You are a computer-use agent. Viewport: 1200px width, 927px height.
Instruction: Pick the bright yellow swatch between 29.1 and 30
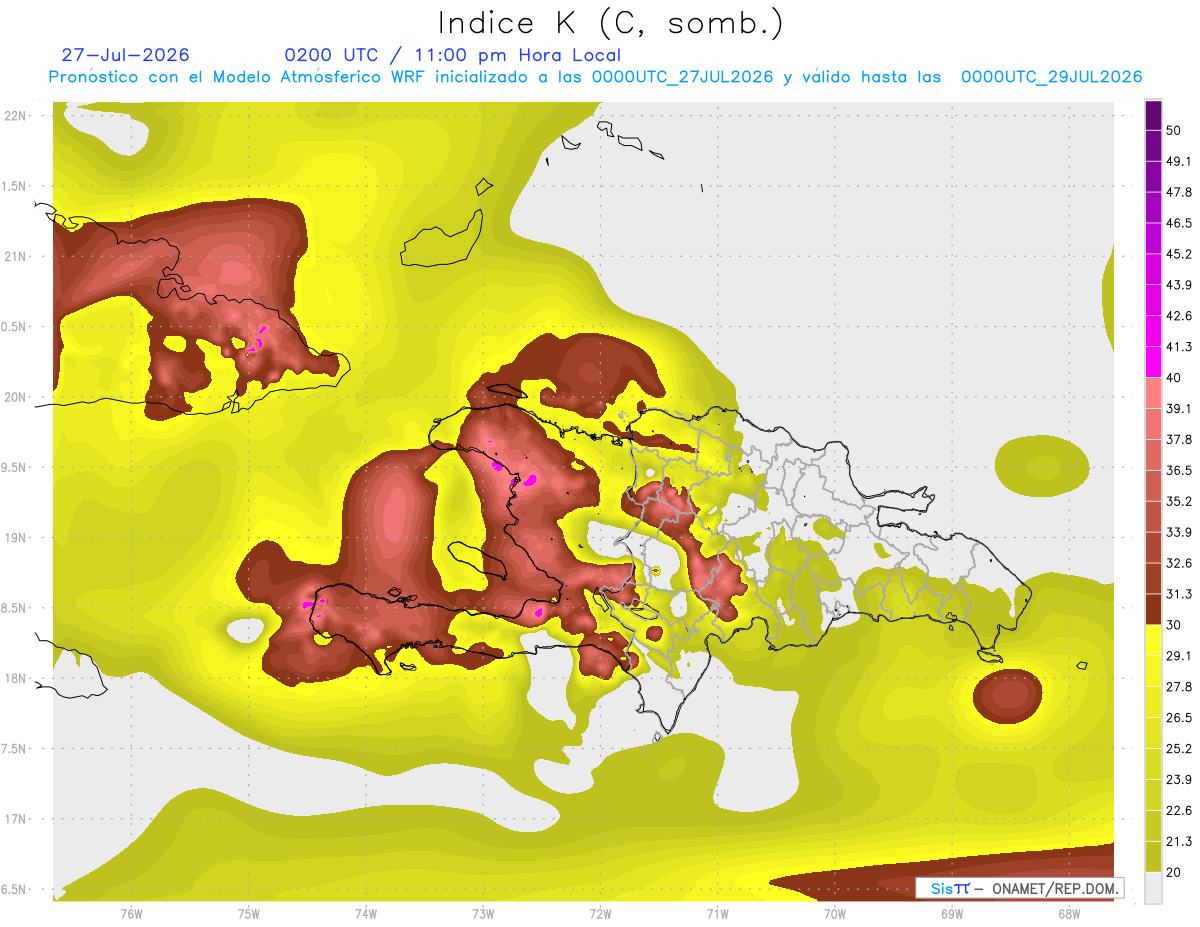[x=1153, y=640]
